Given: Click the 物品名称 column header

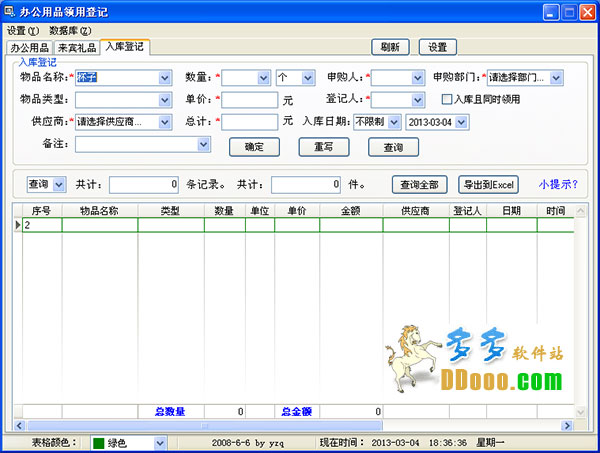Looking at the screenshot, I should pos(99,211).
